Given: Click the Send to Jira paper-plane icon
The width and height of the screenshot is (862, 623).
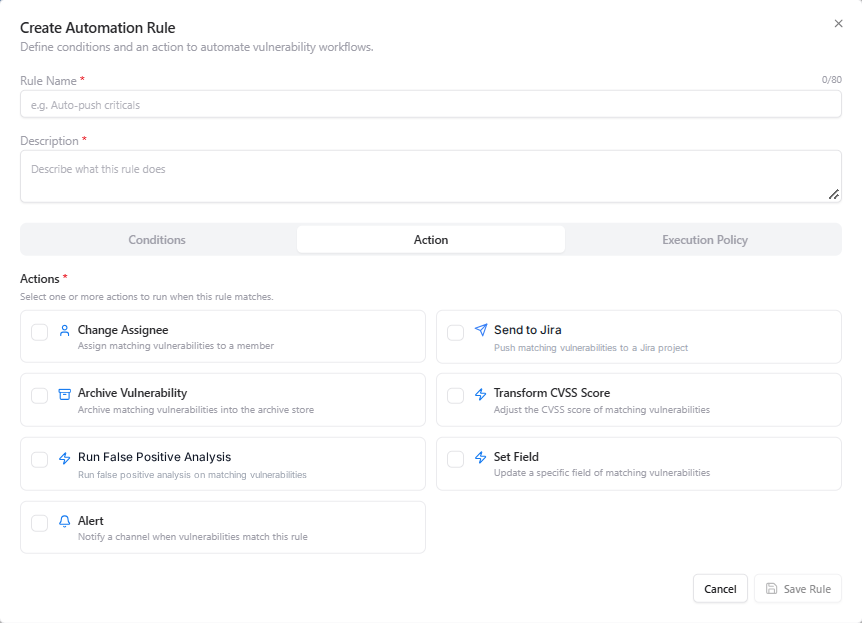Looking at the screenshot, I should (480, 330).
